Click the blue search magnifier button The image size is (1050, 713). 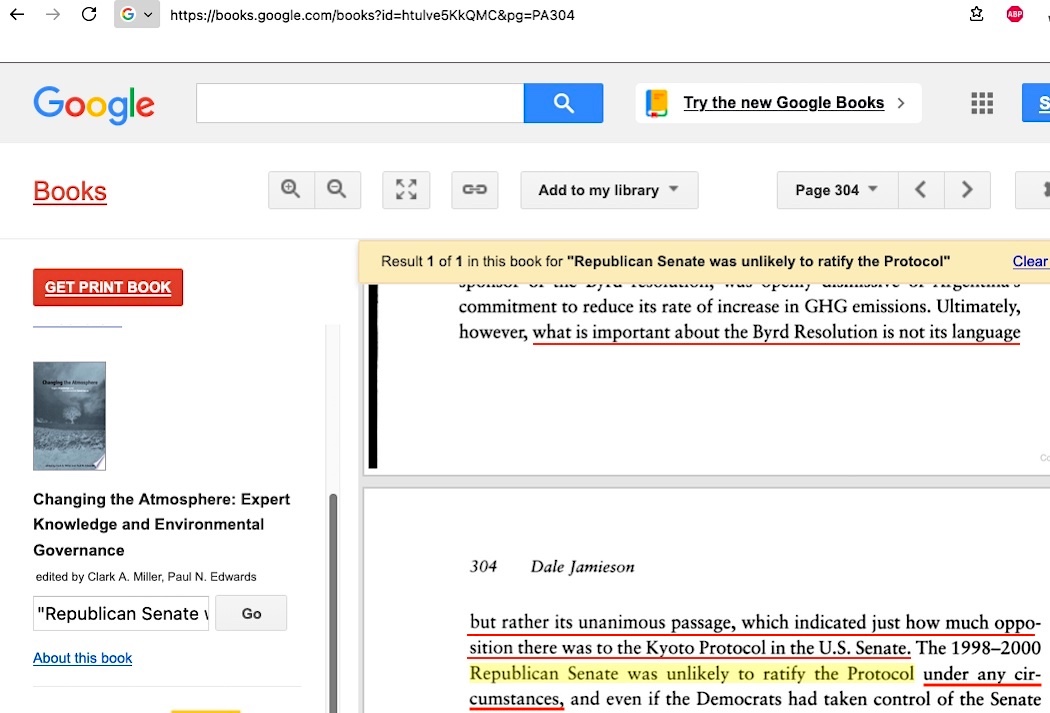click(x=563, y=103)
